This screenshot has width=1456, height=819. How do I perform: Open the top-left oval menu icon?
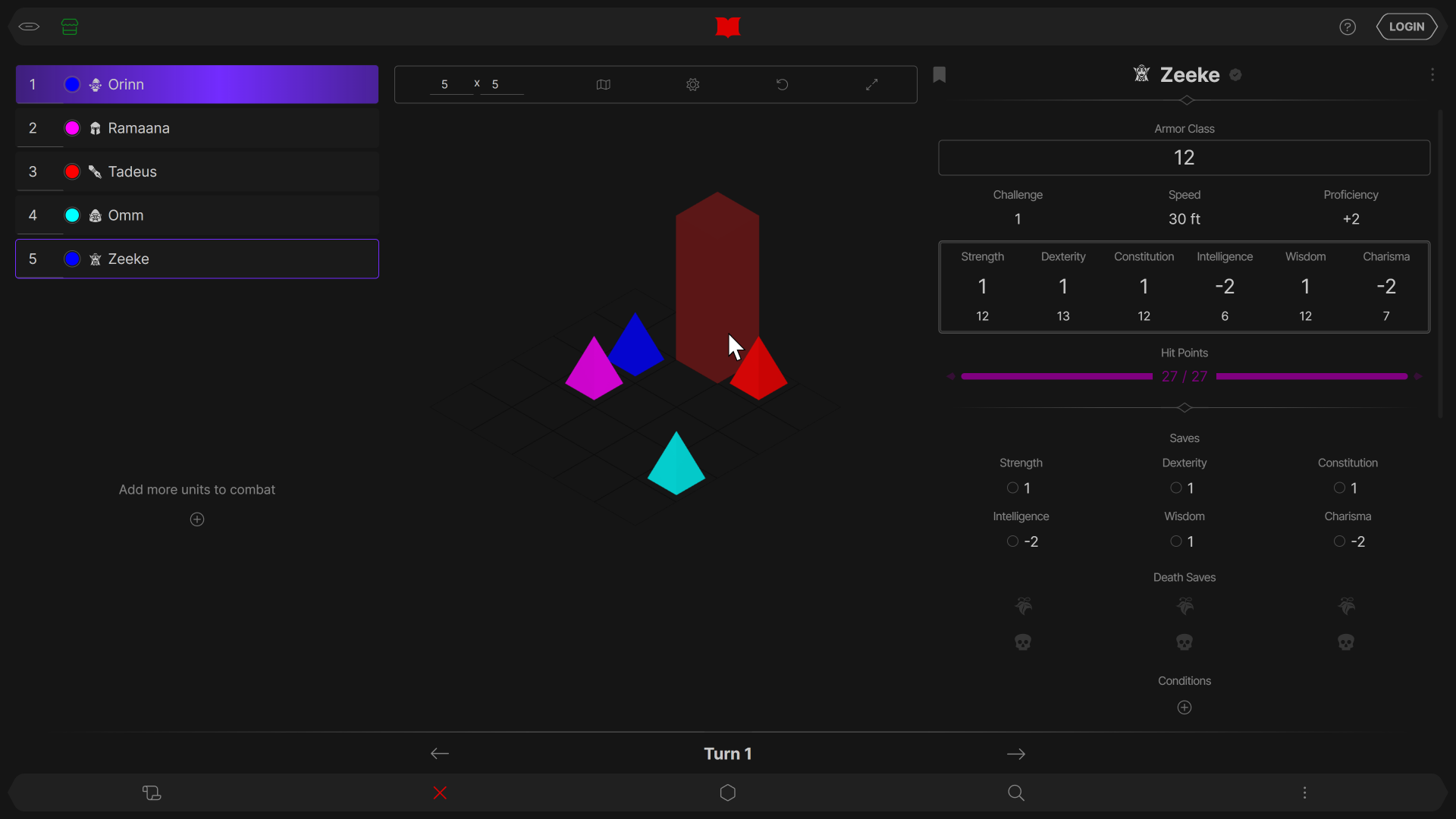click(29, 27)
